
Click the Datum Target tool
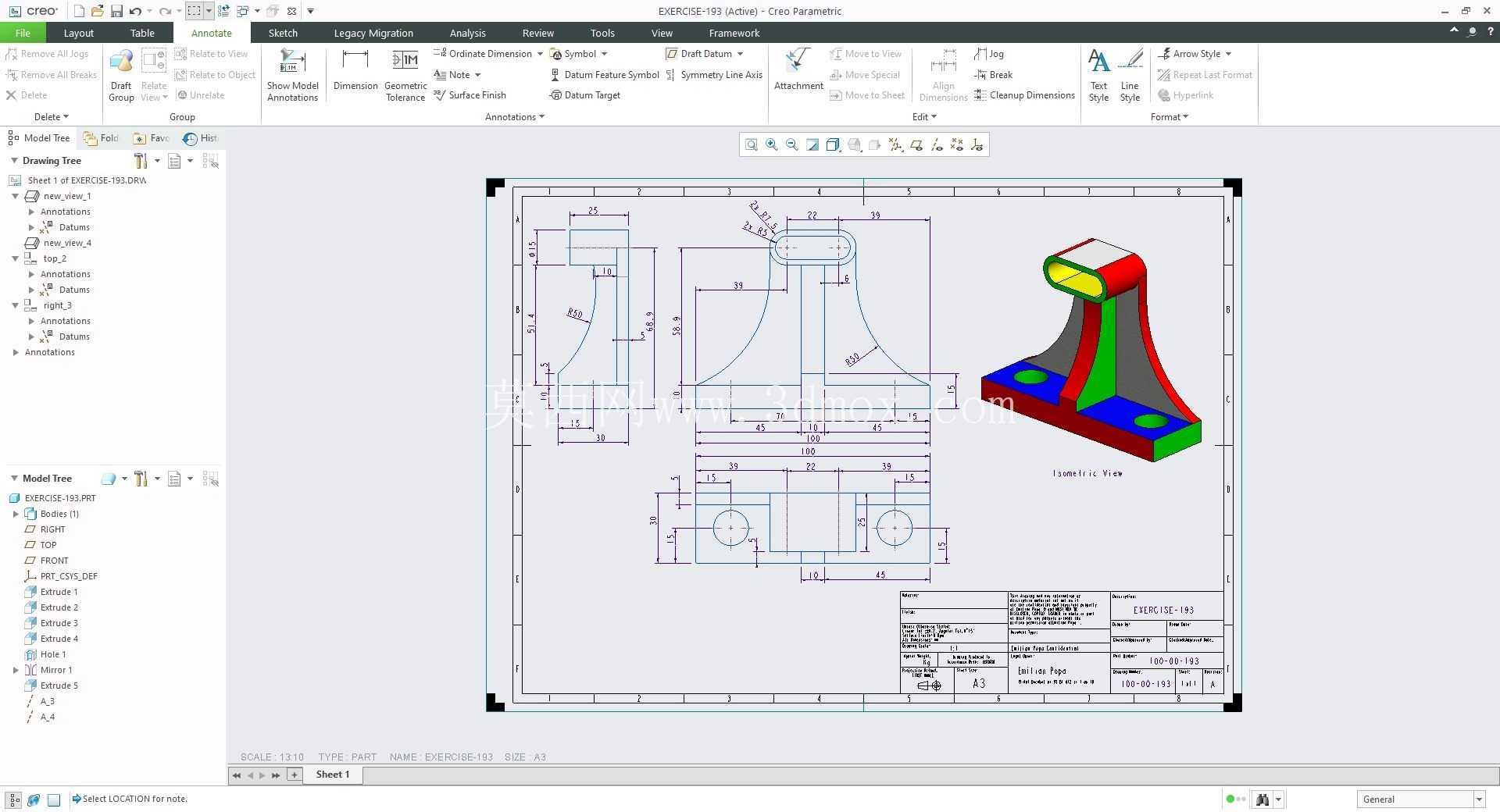point(585,95)
